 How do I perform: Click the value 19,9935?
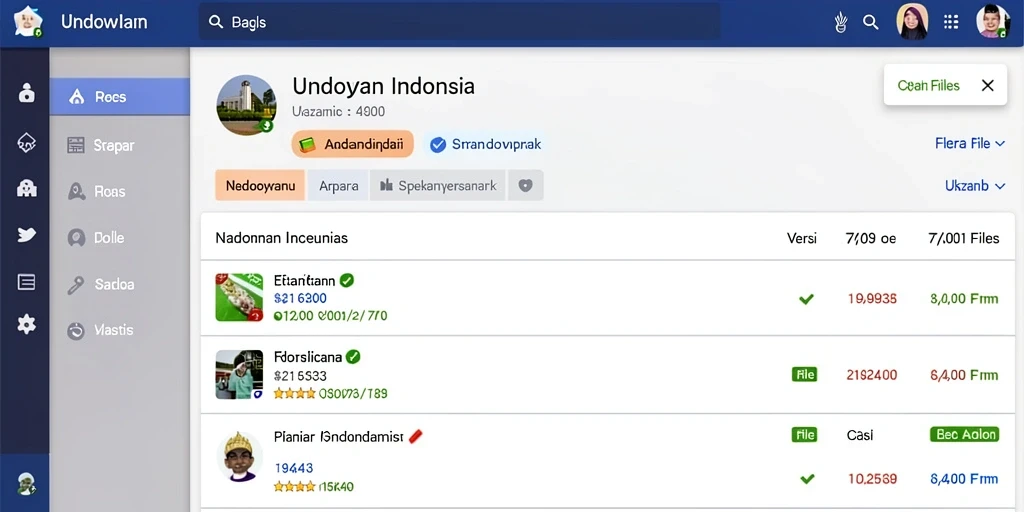[872, 299]
